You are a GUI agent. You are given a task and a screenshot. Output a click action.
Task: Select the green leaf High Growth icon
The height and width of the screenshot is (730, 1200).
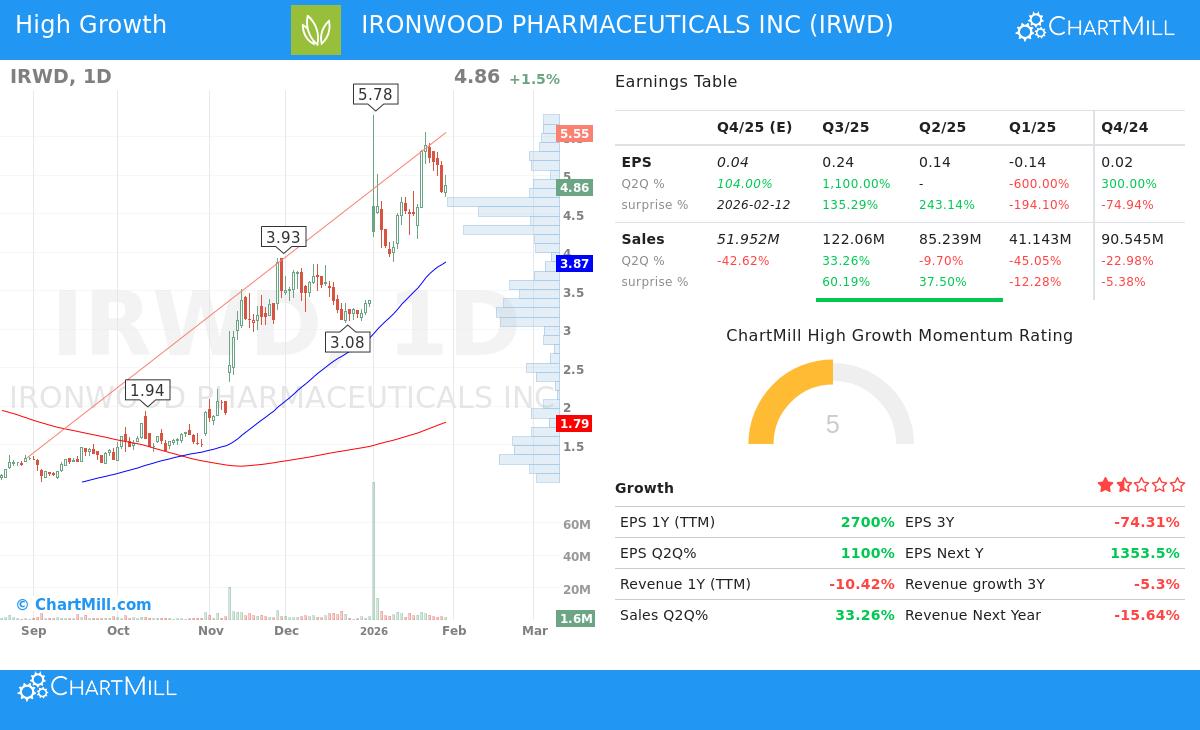(x=315, y=25)
